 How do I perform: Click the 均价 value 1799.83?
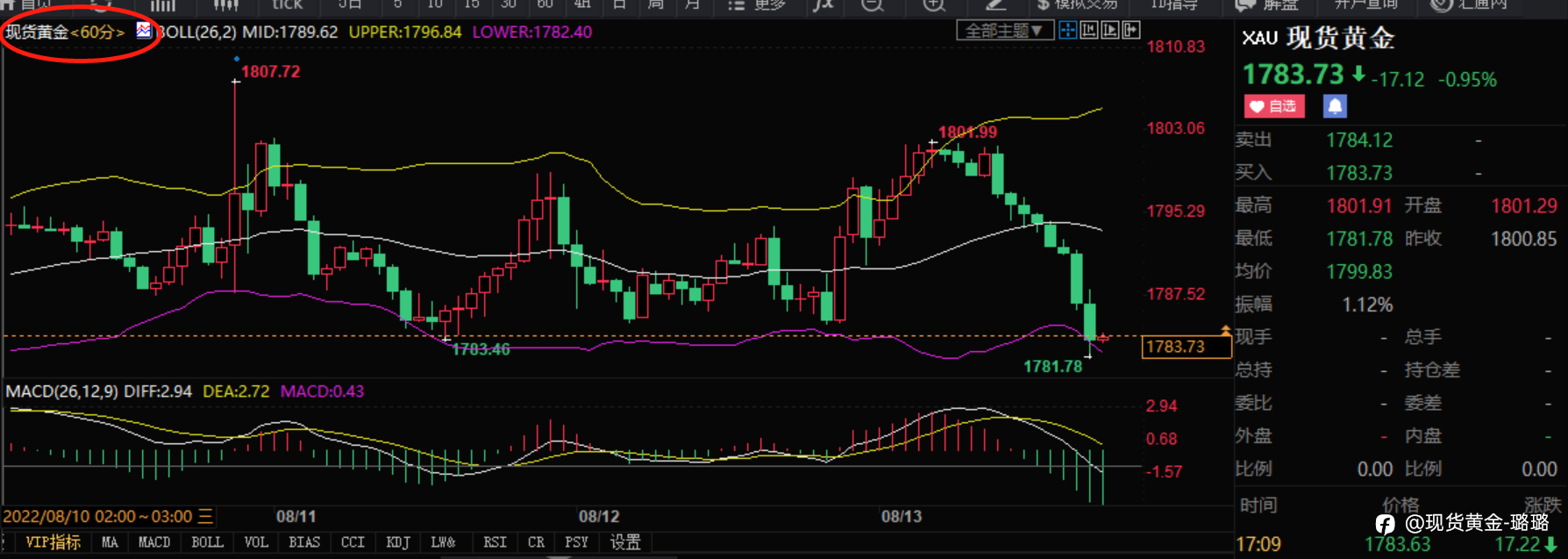point(1359,272)
